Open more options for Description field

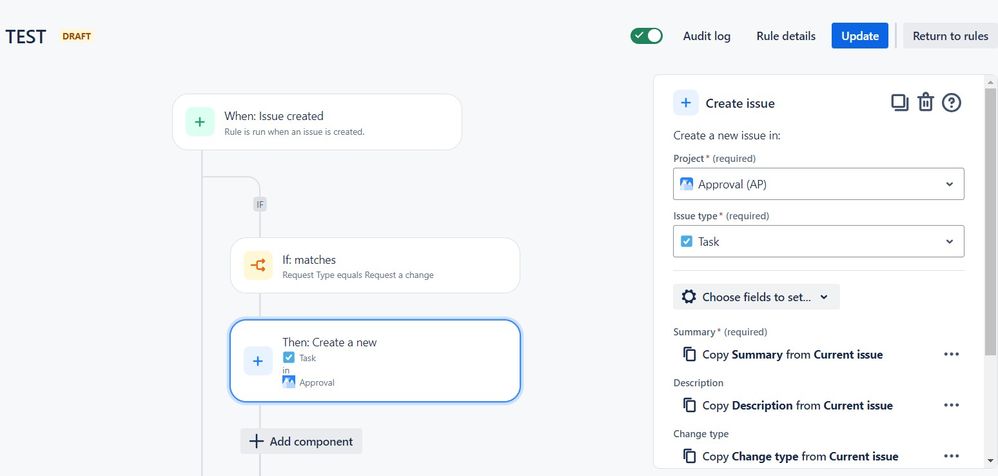(x=951, y=405)
